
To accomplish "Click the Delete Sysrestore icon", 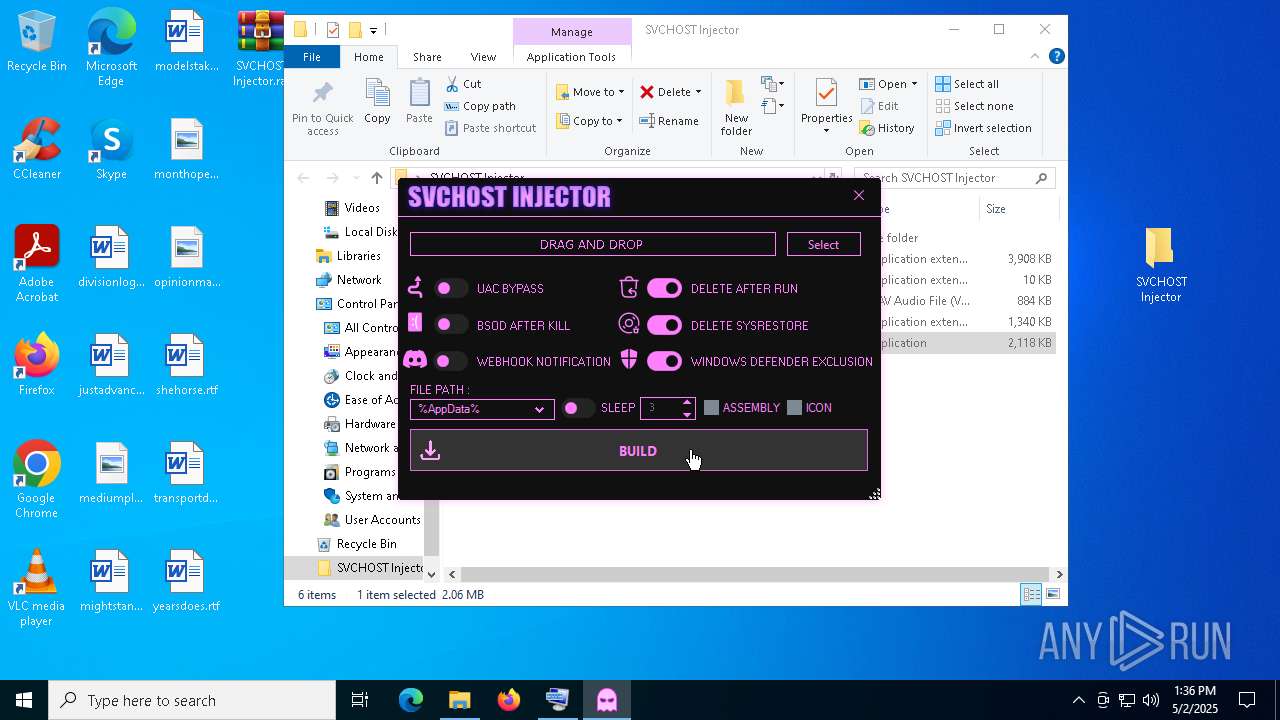I will pyautogui.click(x=629, y=324).
